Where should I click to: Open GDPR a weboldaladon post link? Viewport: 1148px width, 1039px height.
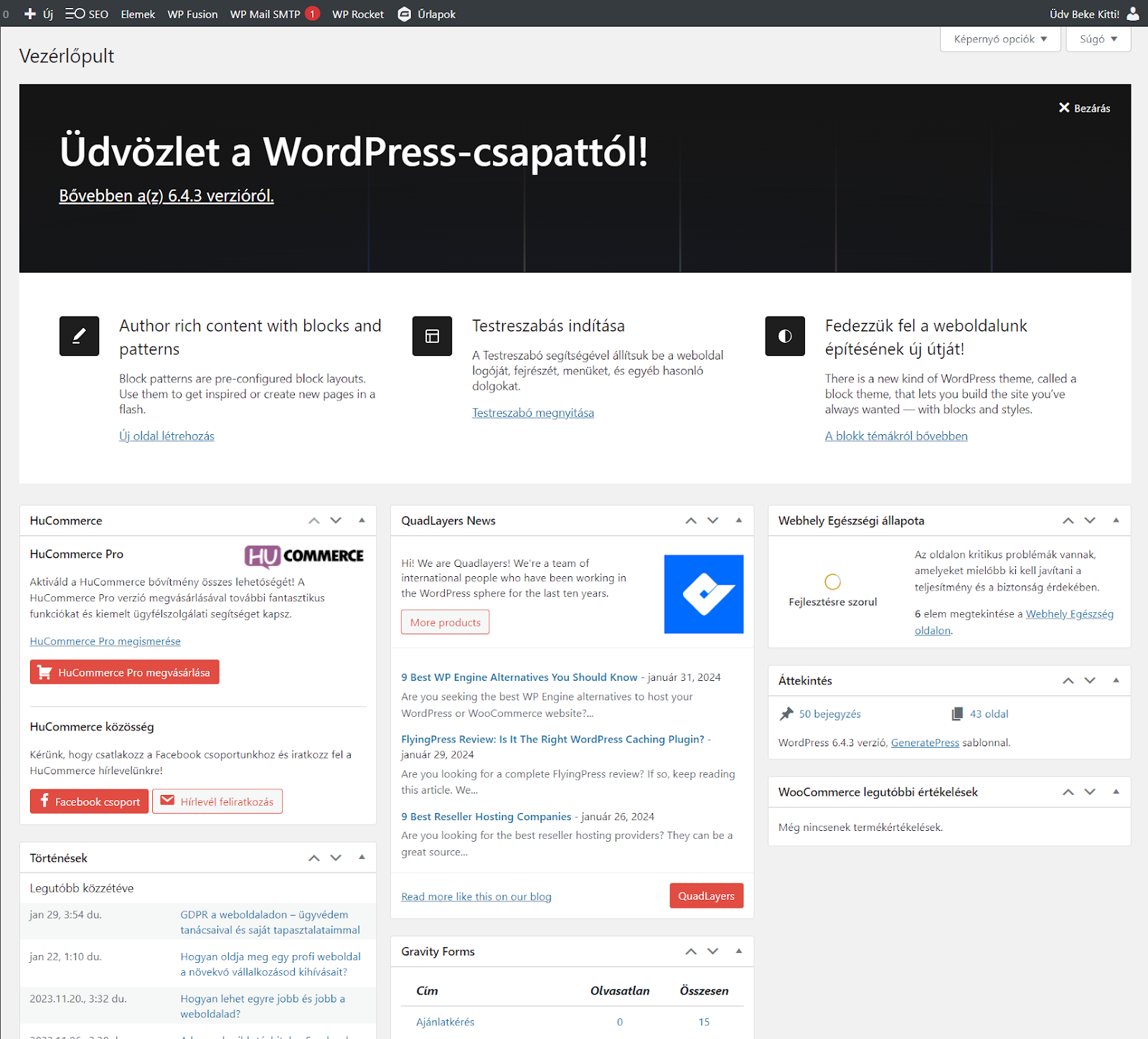(270, 922)
